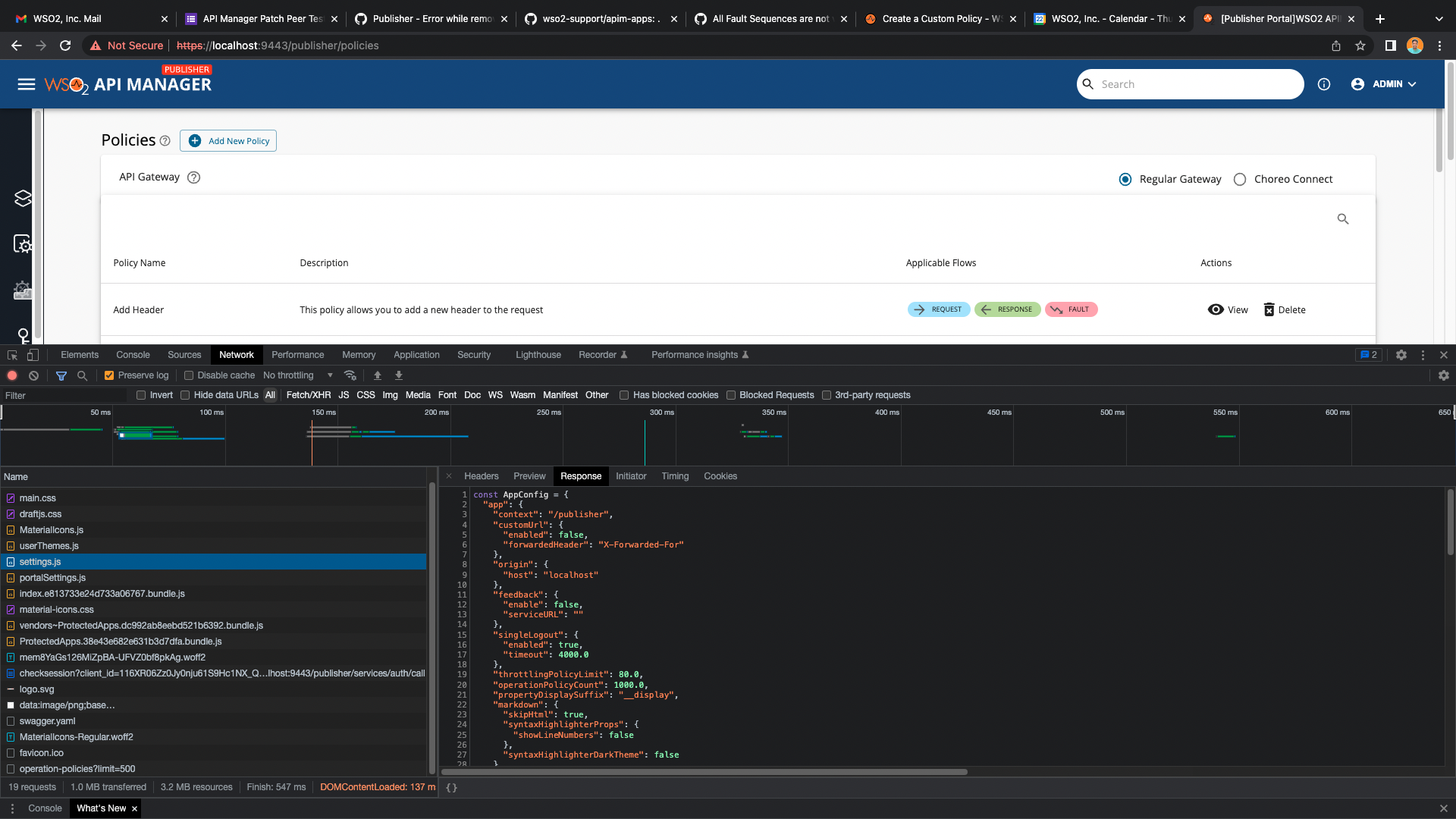The height and width of the screenshot is (819, 1456).
Task: Open the No throttling dropdown
Action: click(x=297, y=375)
